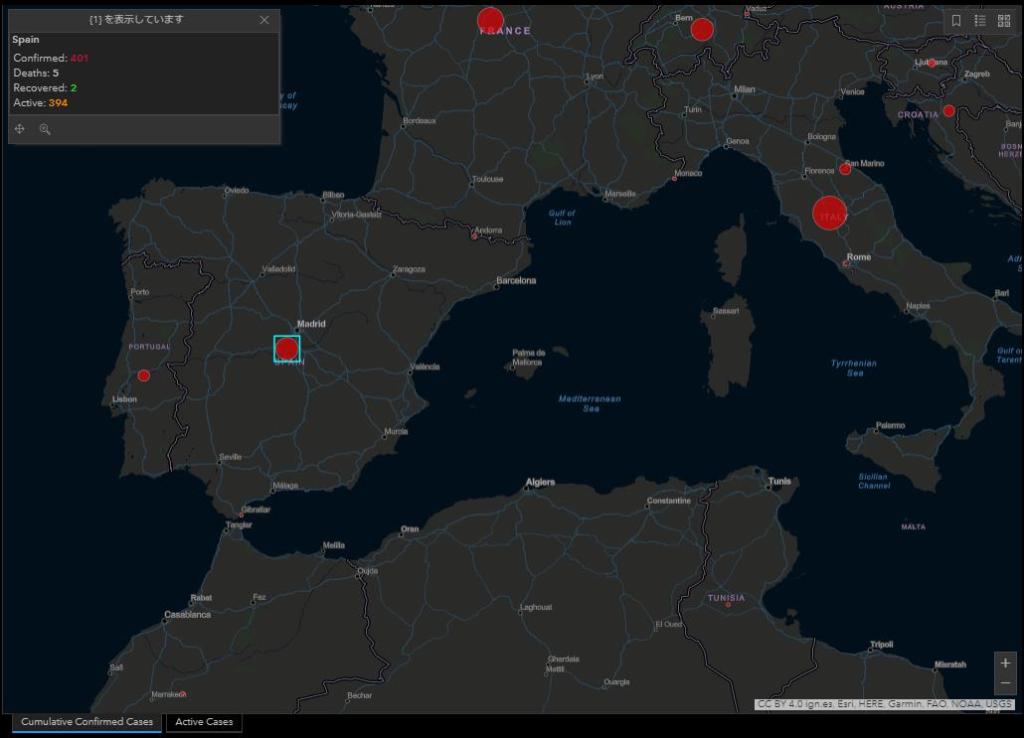
Task: Click the San Marino red marker
Action: 845,169
